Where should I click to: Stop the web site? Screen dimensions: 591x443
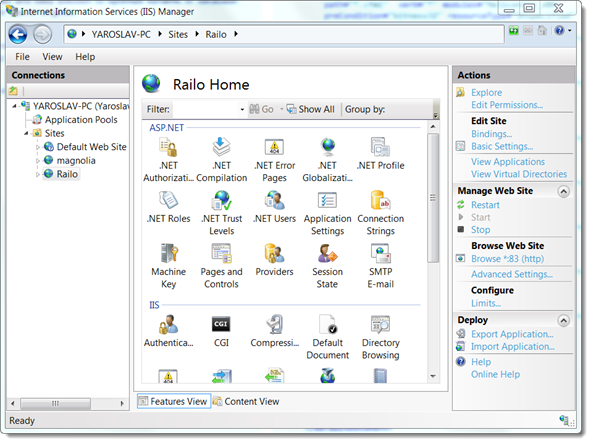tap(480, 230)
